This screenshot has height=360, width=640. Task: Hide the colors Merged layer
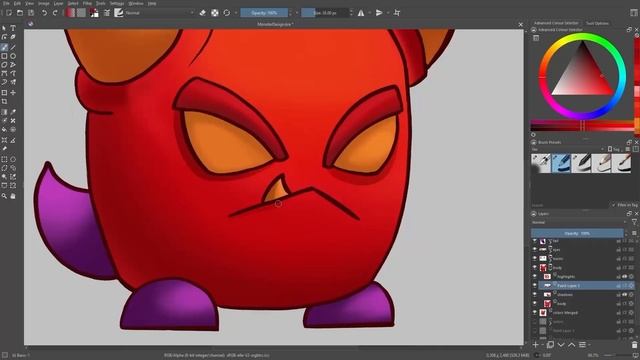point(535,312)
